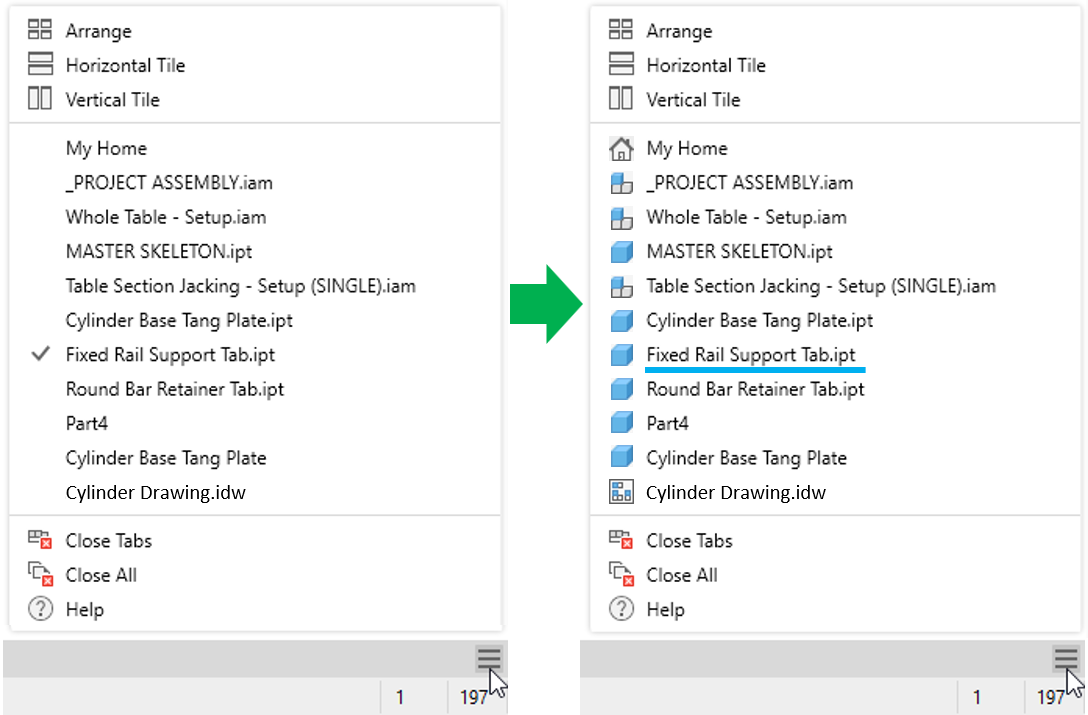
Task: Click the Help question mark icon
Action: pos(40,608)
